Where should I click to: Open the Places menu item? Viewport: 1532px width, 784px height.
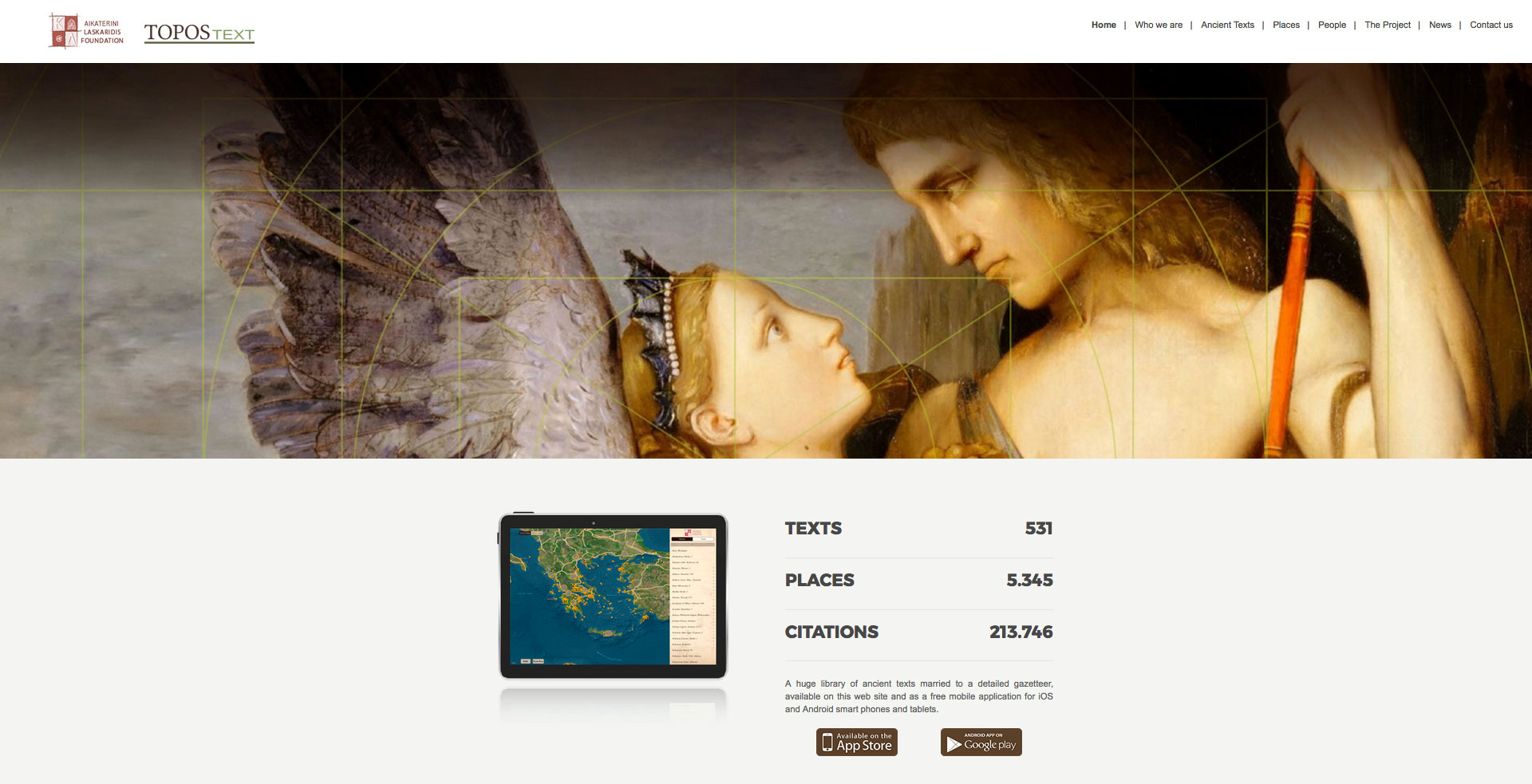coord(1286,26)
